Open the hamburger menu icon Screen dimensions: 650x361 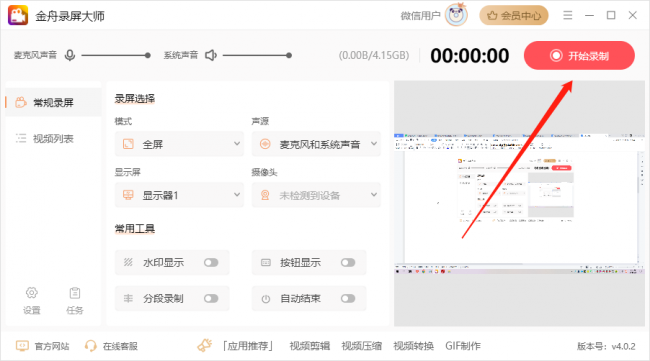[x=568, y=15]
